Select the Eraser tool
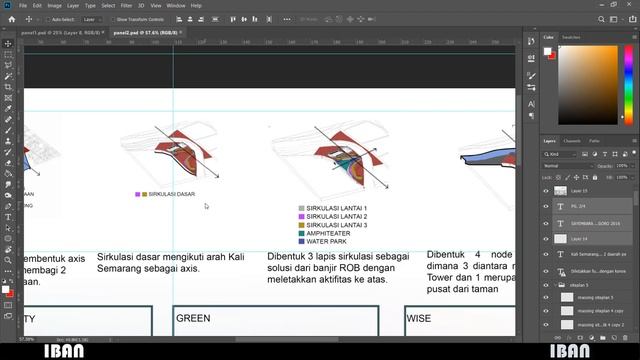The height and width of the screenshot is (360, 640). pyautogui.click(x=8, y=163)
